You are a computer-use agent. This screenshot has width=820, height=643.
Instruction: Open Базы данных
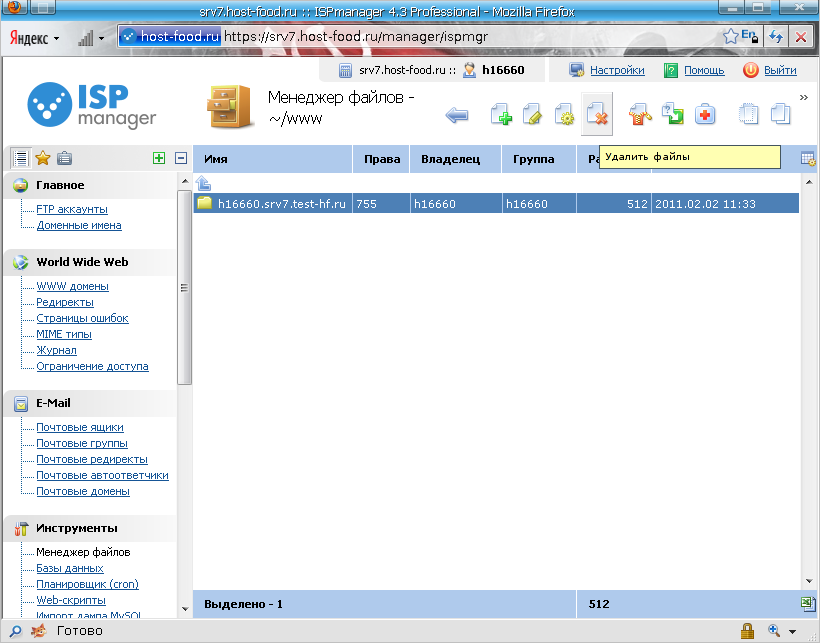tap(70, 568)
